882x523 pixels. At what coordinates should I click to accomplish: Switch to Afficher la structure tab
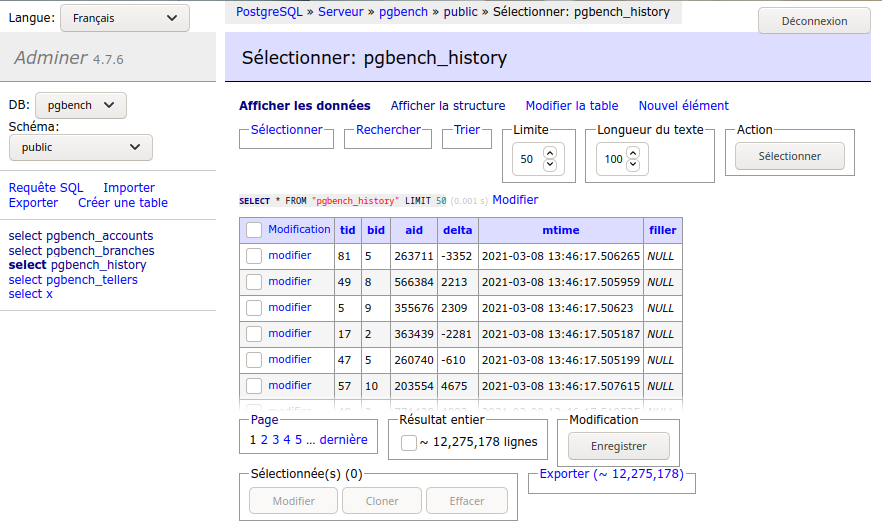448,106
